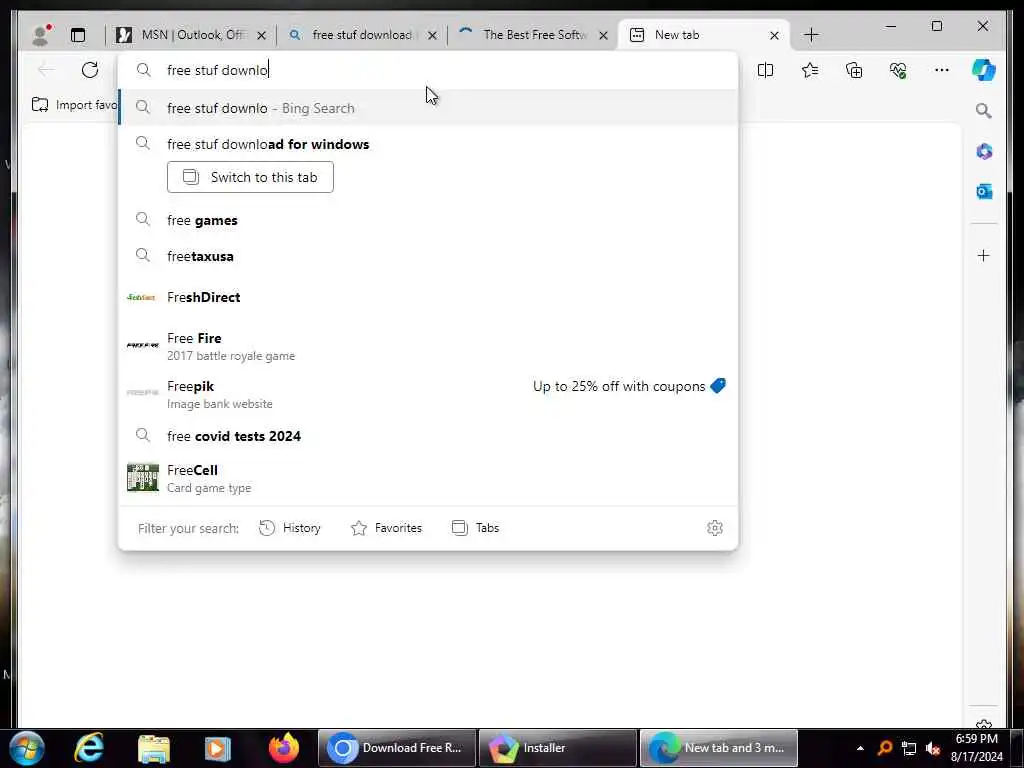Switch to Download Free R... taskbar window

coord(397,748)
